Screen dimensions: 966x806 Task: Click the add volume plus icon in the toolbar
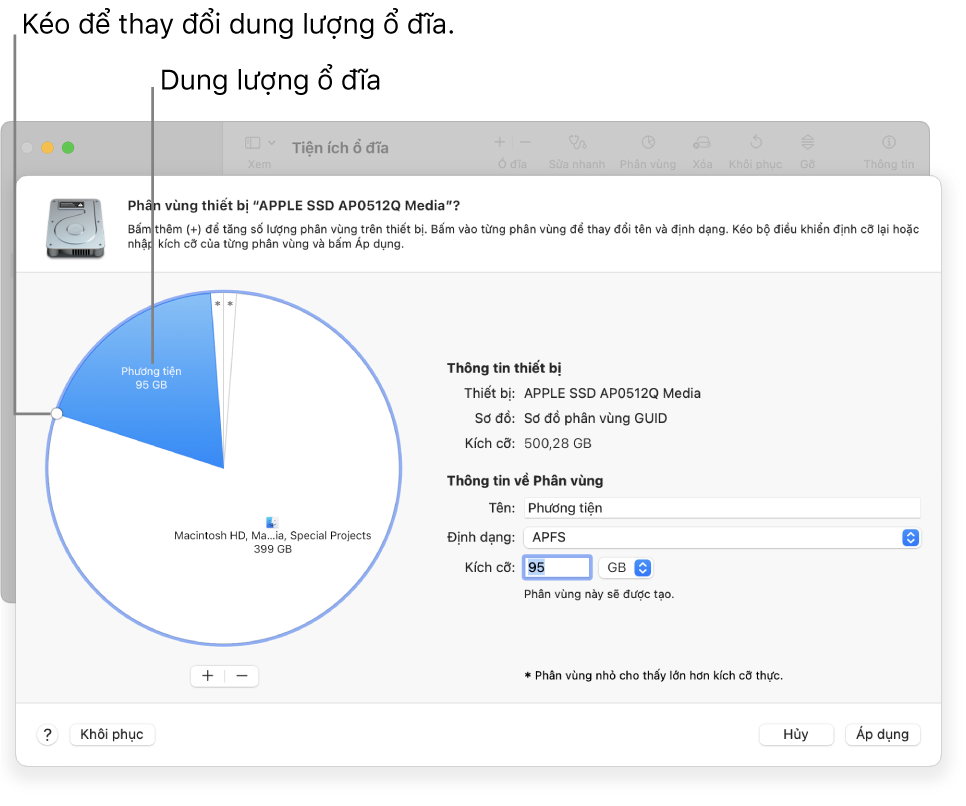(500, 142)
